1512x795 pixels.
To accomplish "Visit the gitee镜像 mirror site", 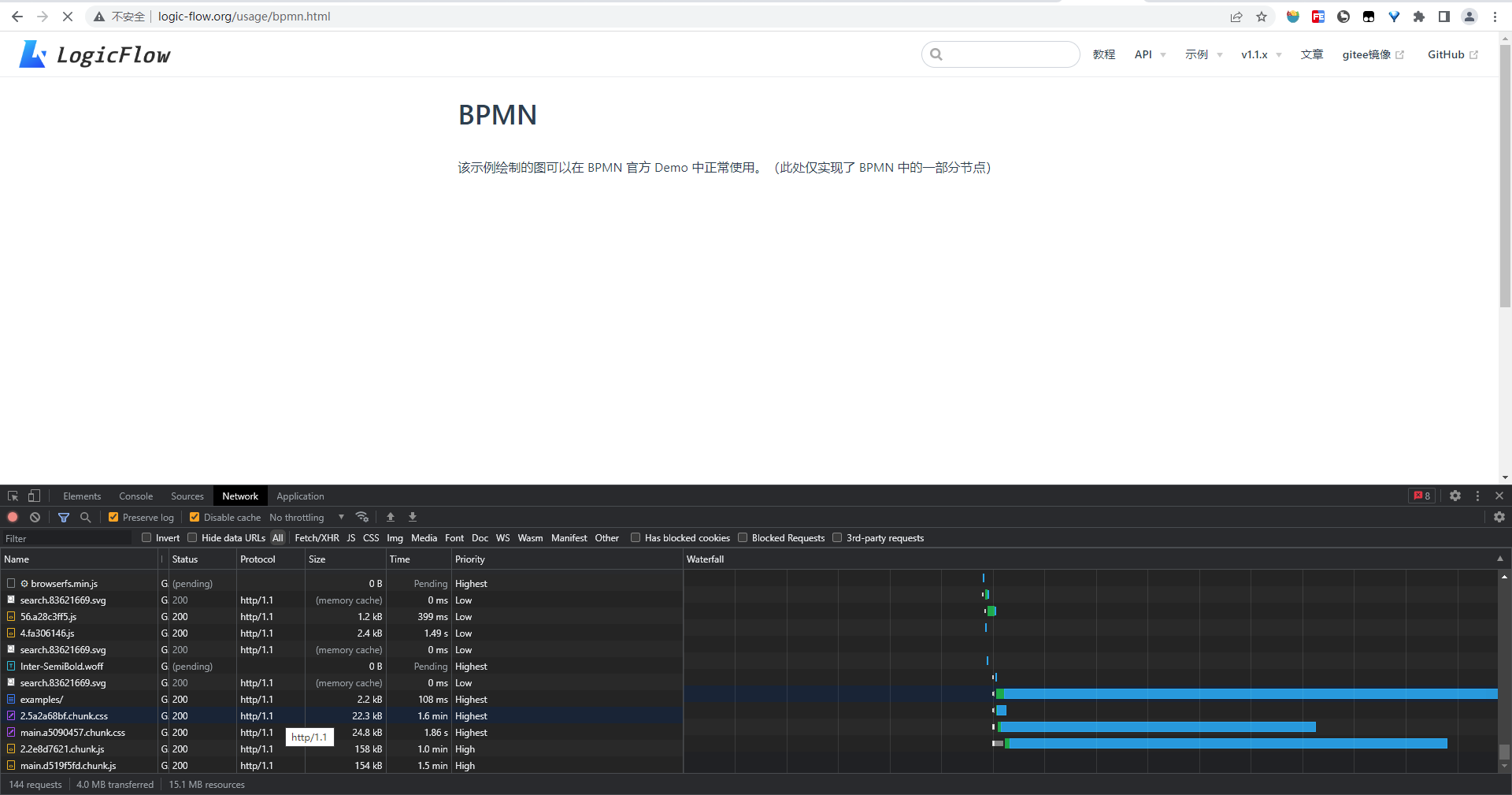I will (1366, 54).
